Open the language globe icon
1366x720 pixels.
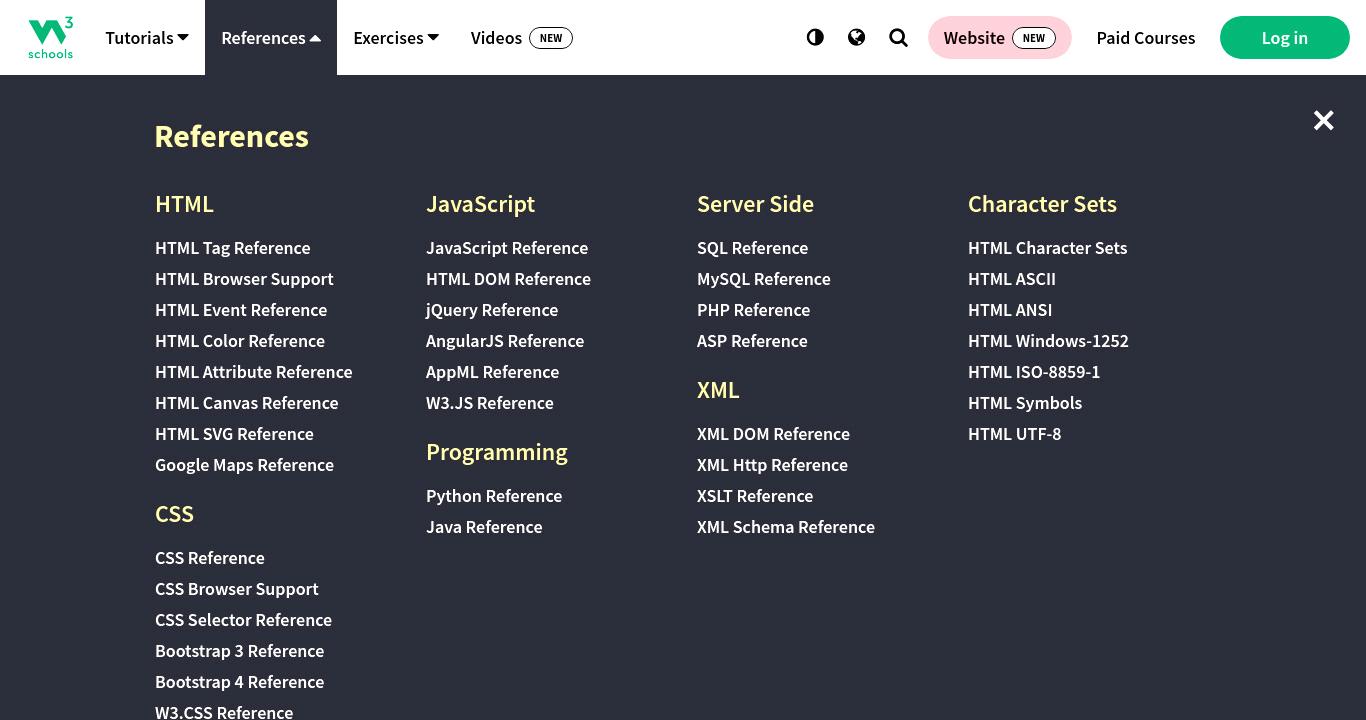tap(856, 37)
